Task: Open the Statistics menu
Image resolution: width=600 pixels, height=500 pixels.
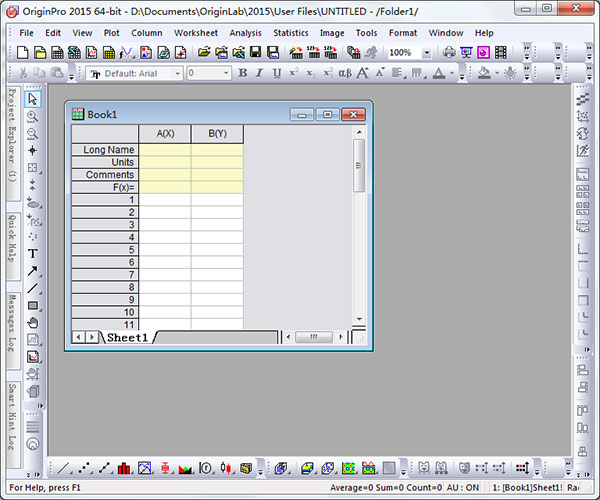Action: tap(291, 33)
